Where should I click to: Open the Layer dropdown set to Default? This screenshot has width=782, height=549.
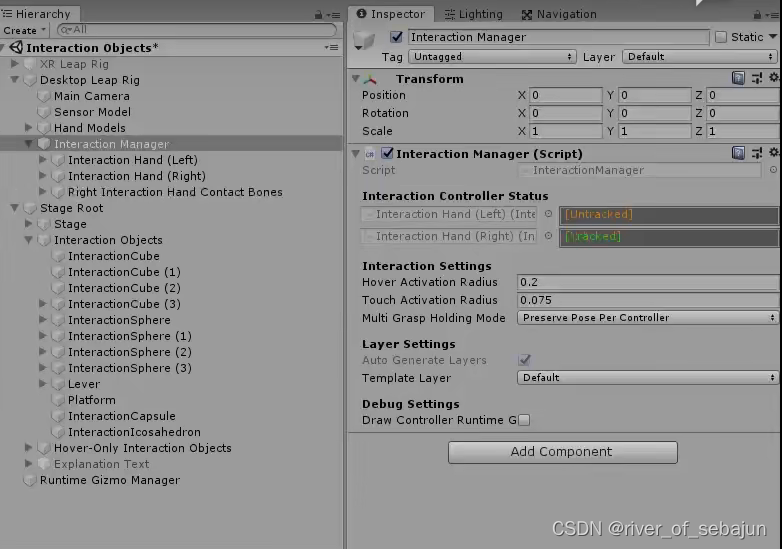coord(700,57)
